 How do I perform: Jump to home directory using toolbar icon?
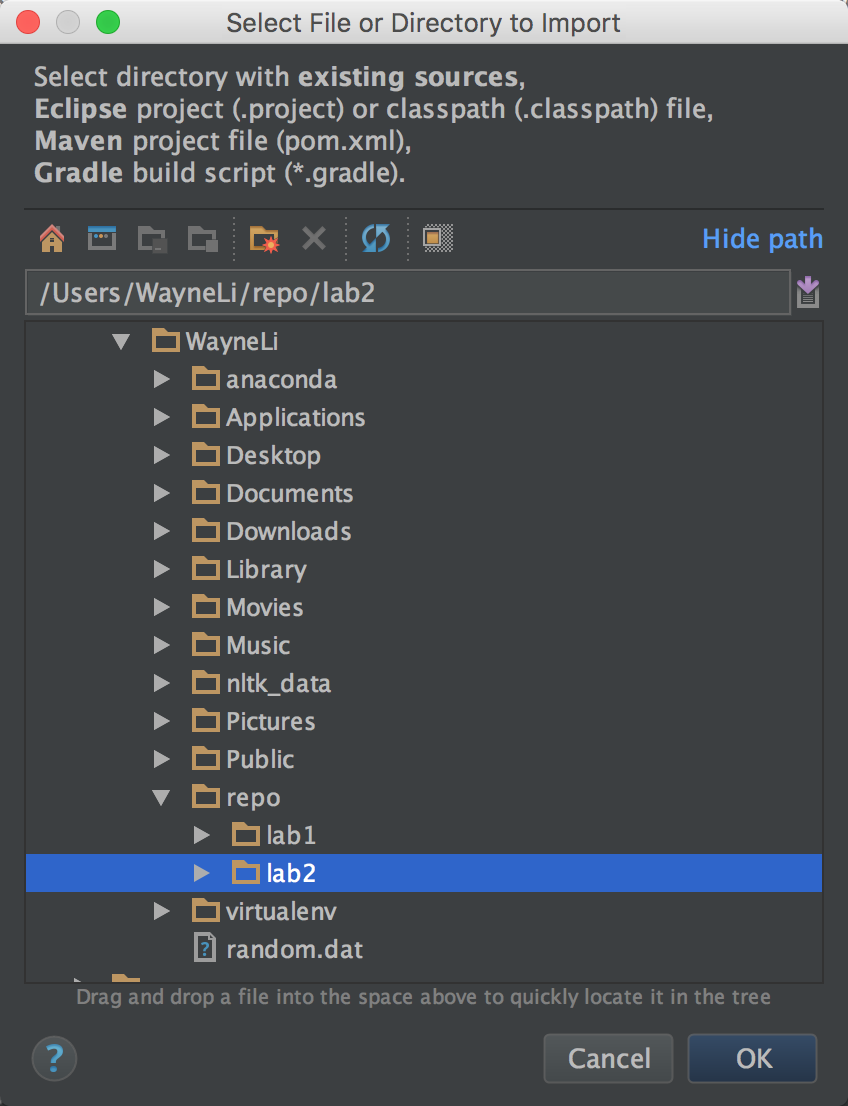point(51,238)
